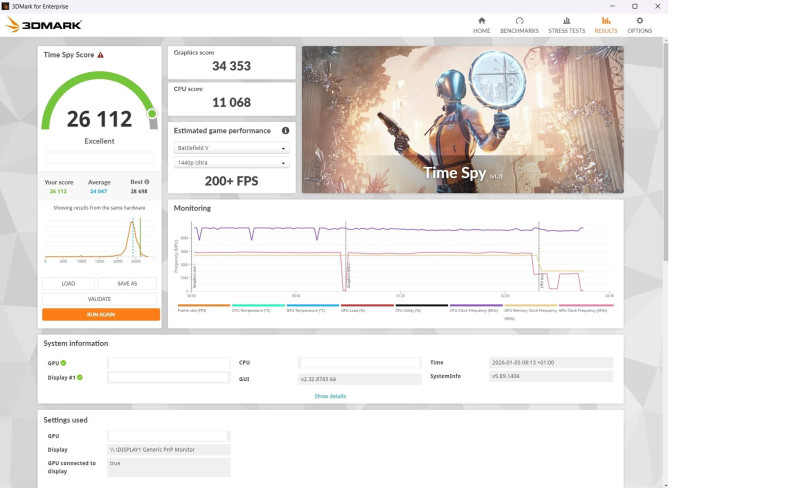Viewport: 800px width, 488px height.
Task: Select the RESULTS label in navigation
Action: (606, 31)
